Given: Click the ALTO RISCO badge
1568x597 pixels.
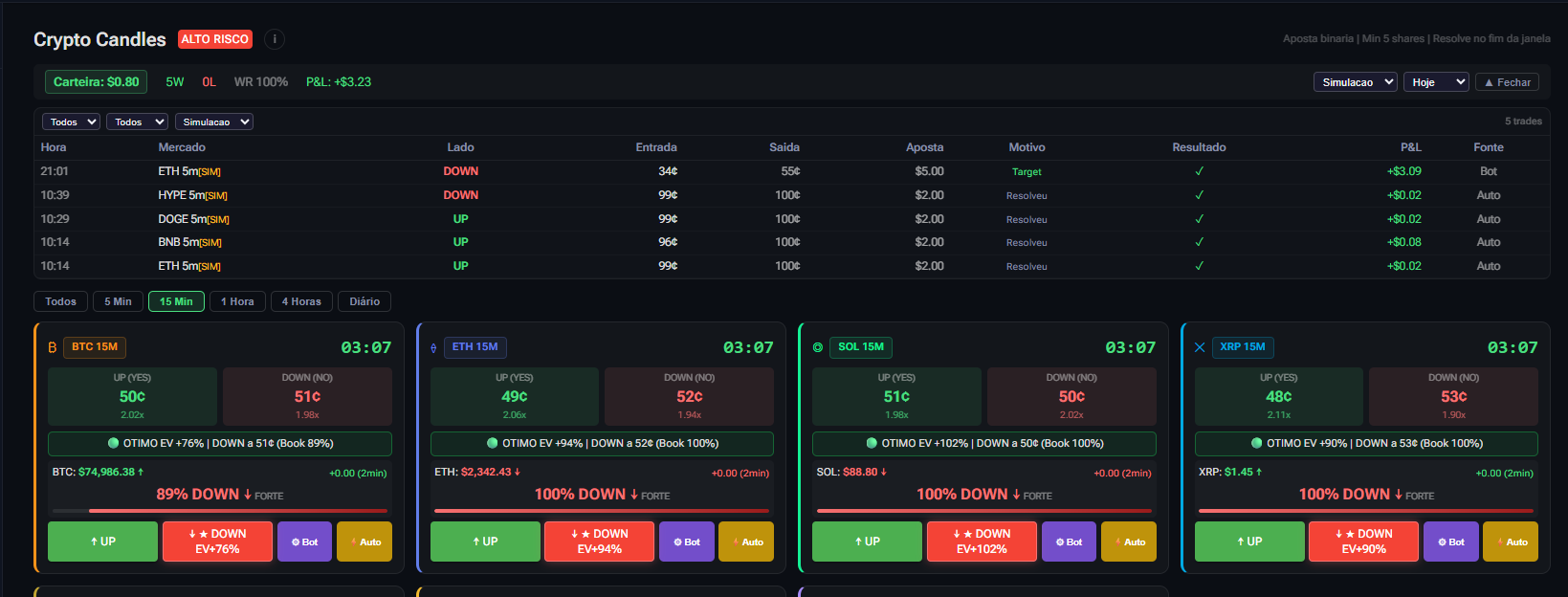Looking at the screenshot, I should coord(215,39).
